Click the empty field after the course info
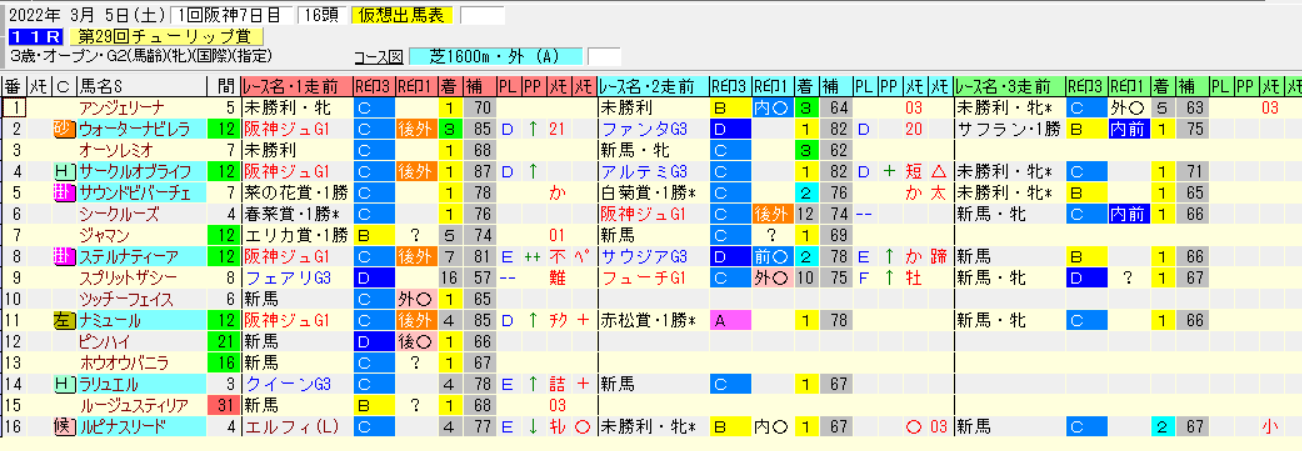The image size is (1302, 451). pos(604,56)
